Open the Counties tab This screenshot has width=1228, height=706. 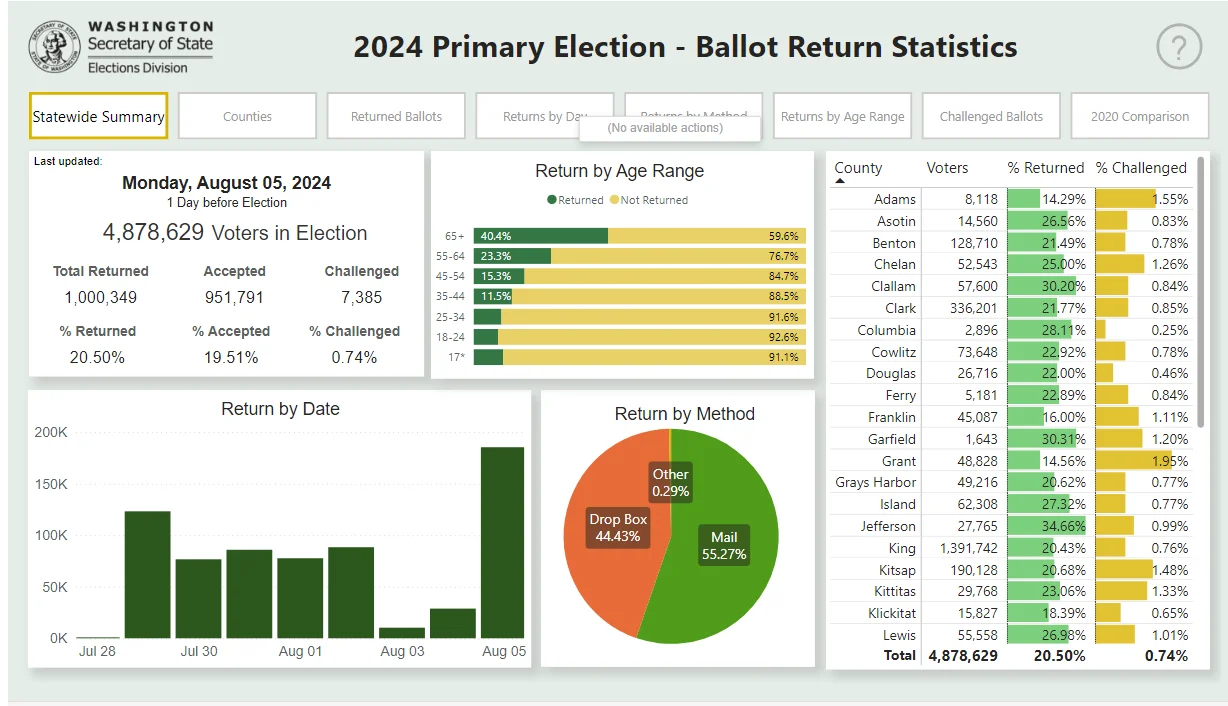247,116
